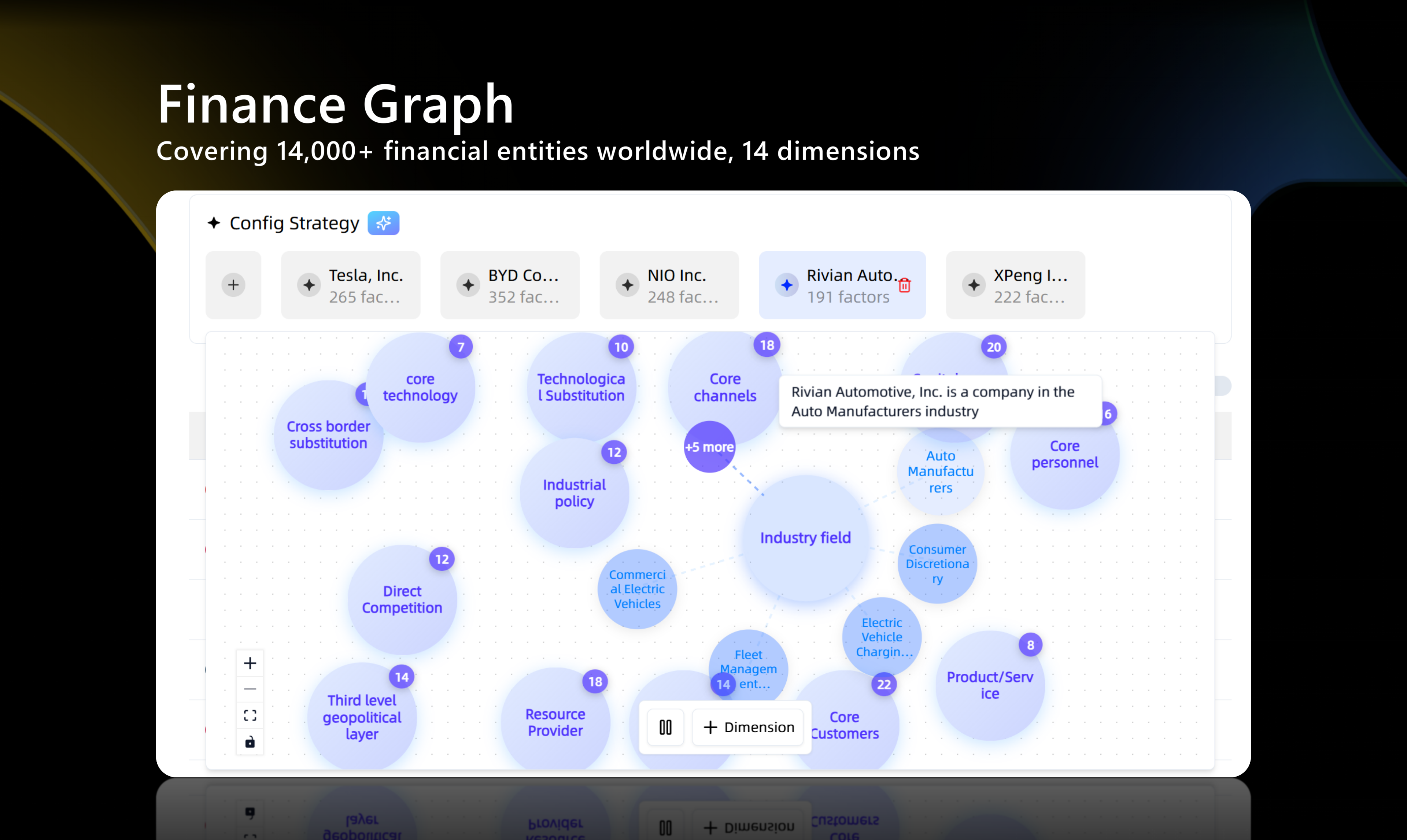Add a new company with plus button
The width and height of the screenshot is (1407, 840).
(x=233, y=285)
